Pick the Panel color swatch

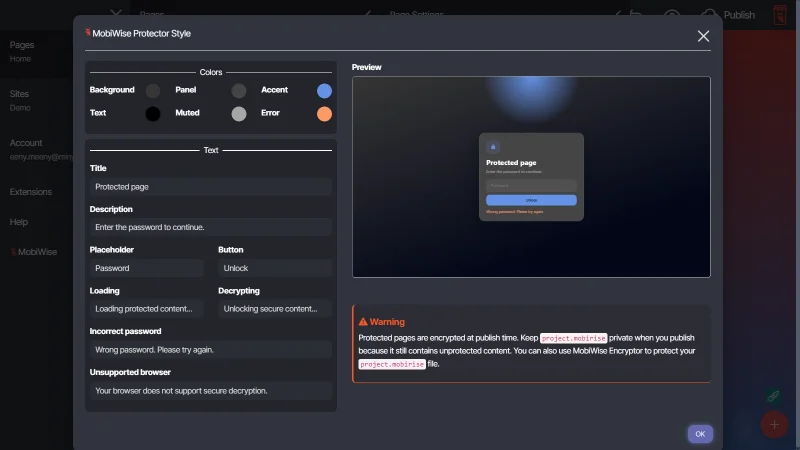238,91
